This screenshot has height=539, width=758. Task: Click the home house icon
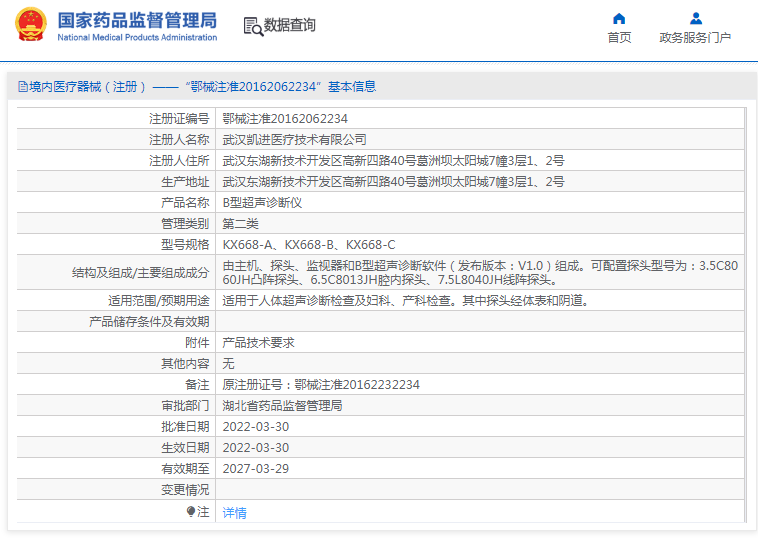(619, 18)
